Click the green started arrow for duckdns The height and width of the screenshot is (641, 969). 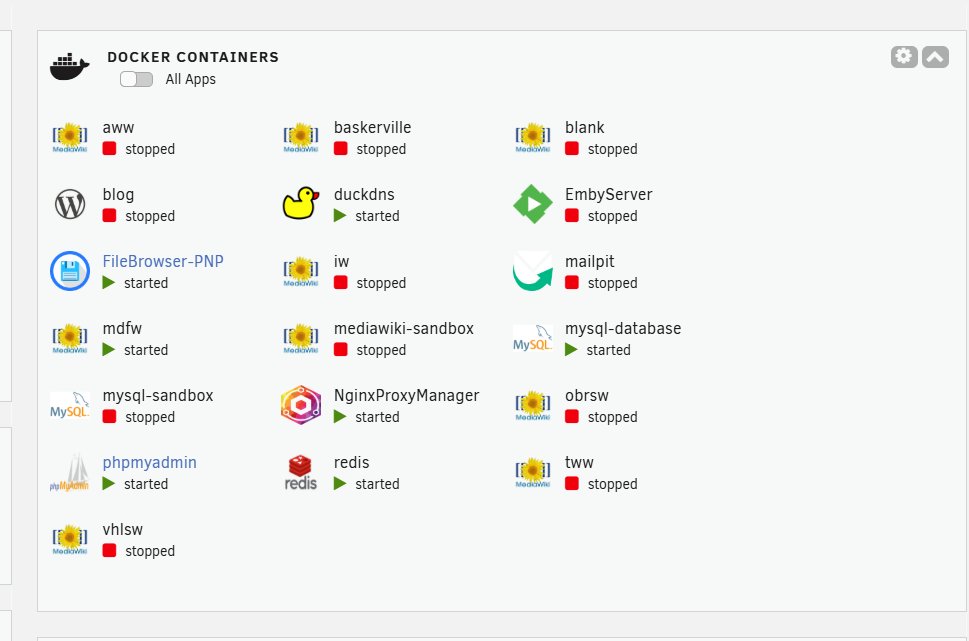pos(340,215)
